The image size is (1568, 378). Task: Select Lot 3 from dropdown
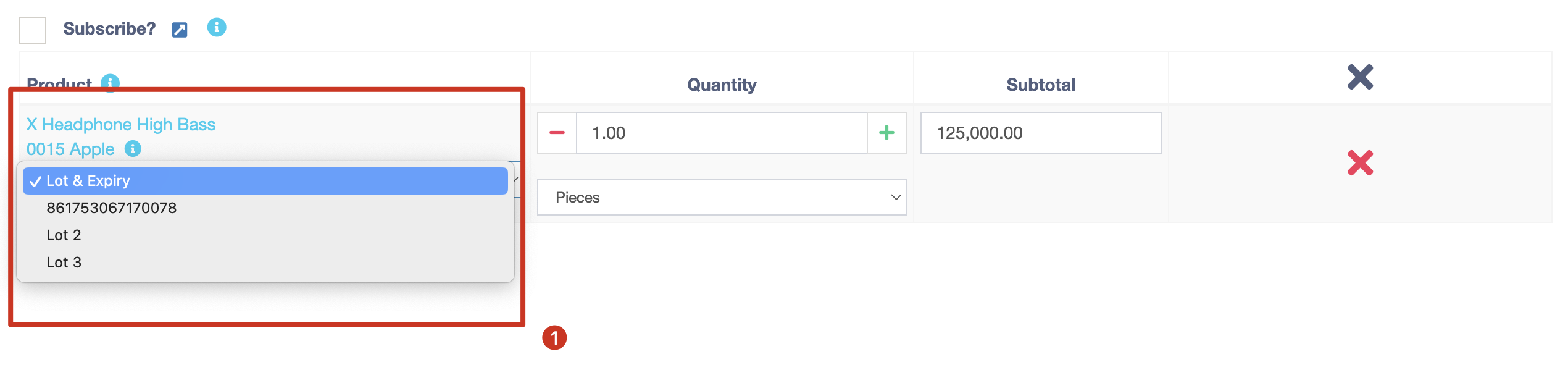(64, 262)
